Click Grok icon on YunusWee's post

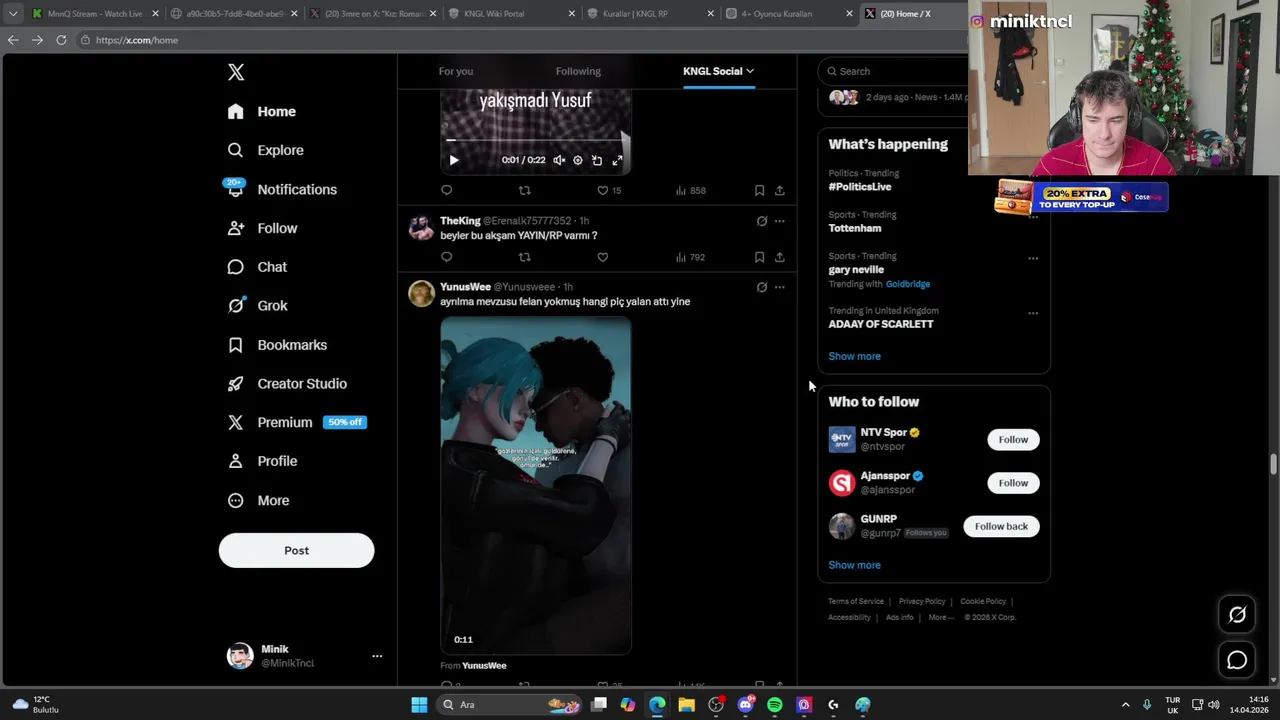(761, 287)
